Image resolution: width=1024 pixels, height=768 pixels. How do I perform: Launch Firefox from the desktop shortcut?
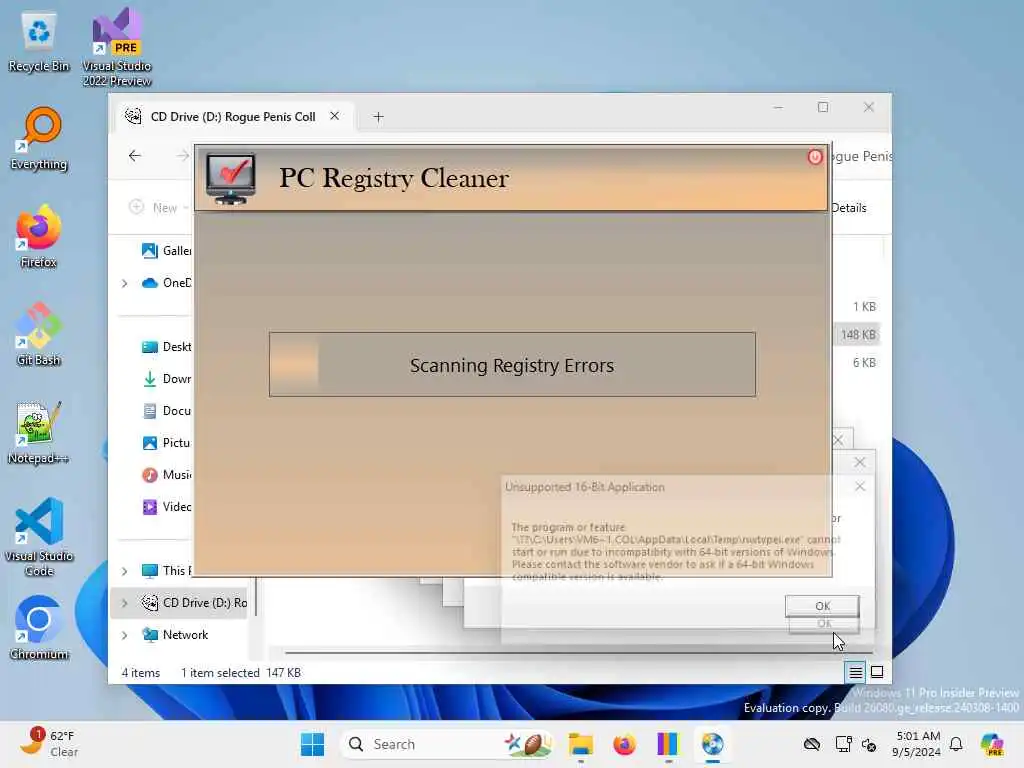point(39,236)
